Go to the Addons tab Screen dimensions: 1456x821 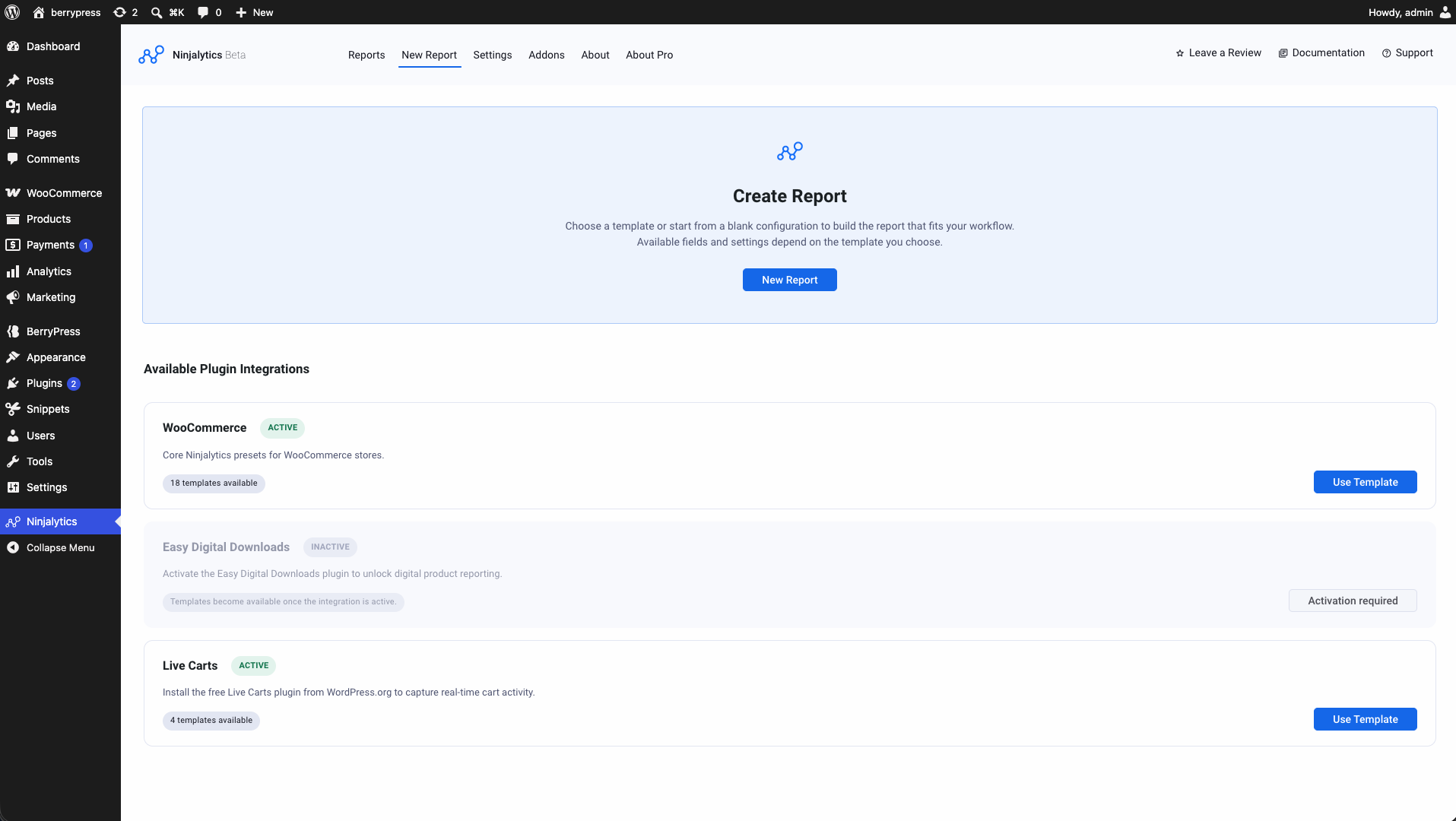pyautogui.click(x=547, y=55)
